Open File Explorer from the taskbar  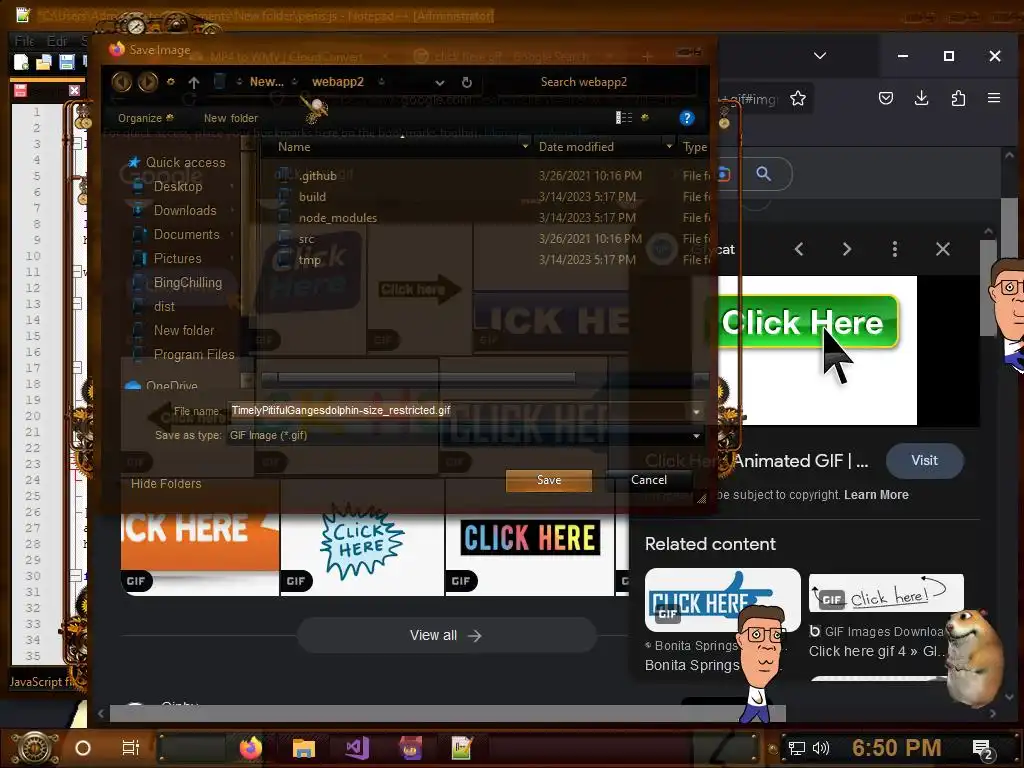(x=304, y=748)
